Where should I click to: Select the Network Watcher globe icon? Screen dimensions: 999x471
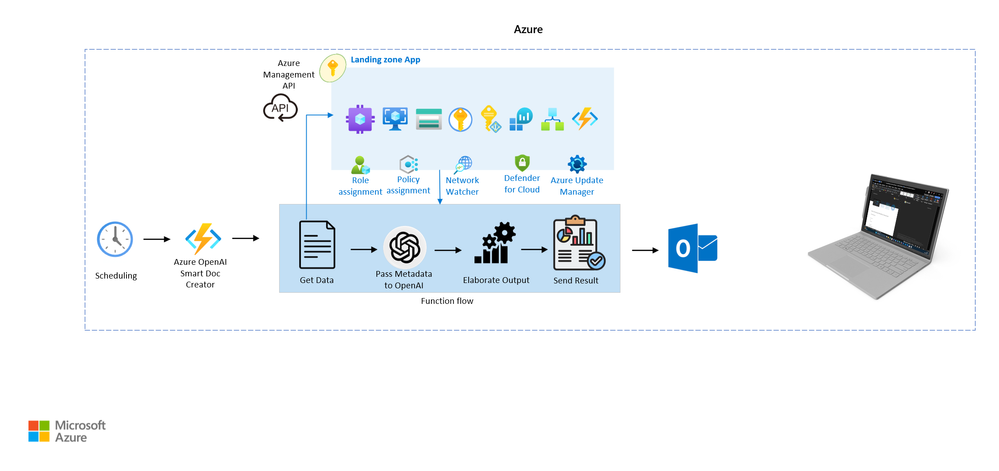[463, 165]
